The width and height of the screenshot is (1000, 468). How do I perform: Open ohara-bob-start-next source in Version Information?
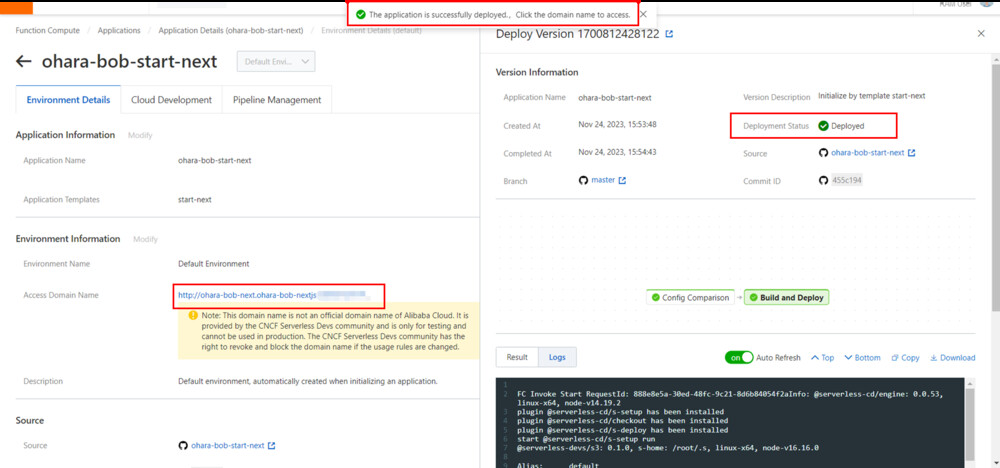(867, 153)
